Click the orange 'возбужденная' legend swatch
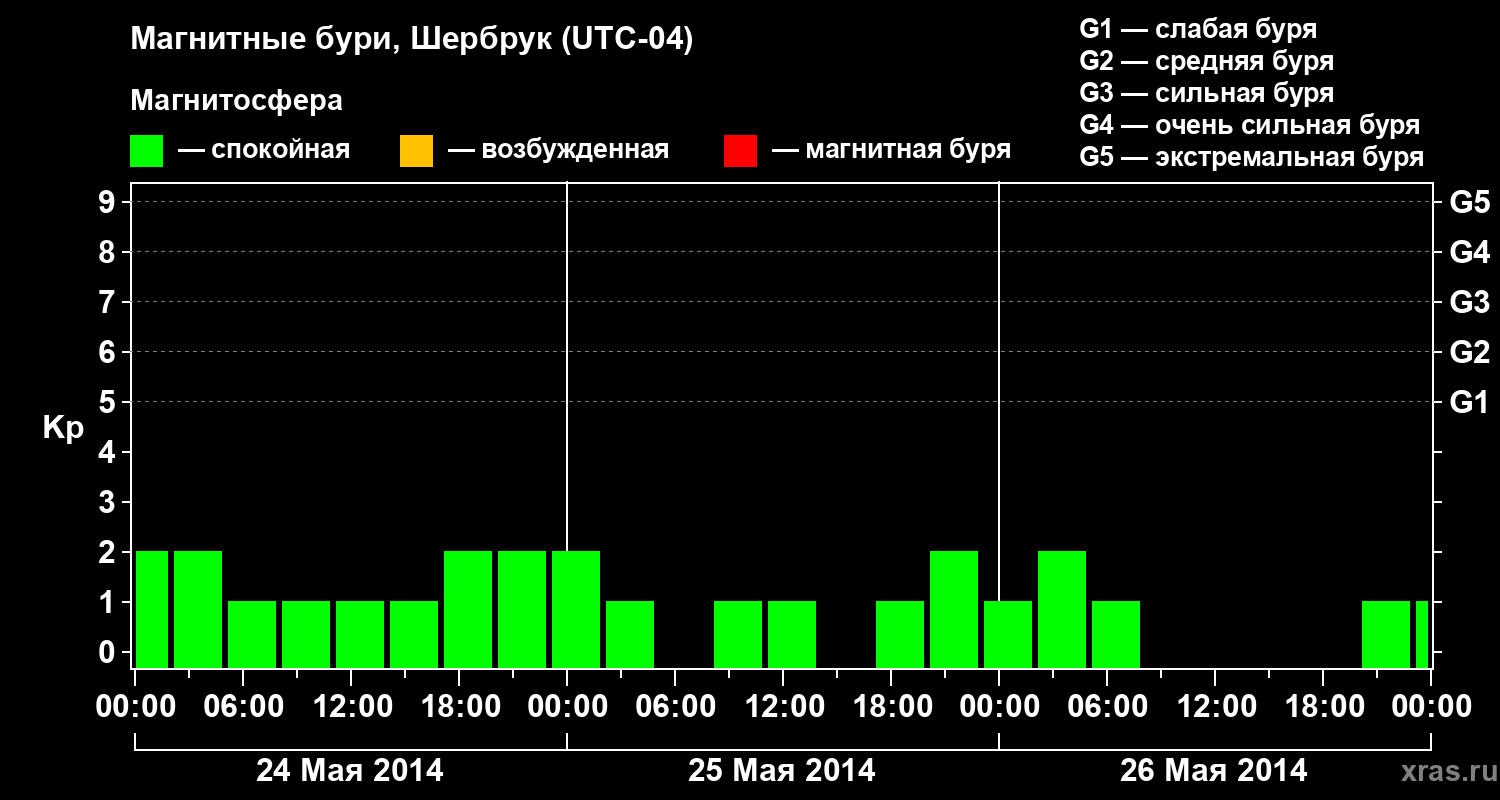The image size is (1500, 800). click(416, 150)
